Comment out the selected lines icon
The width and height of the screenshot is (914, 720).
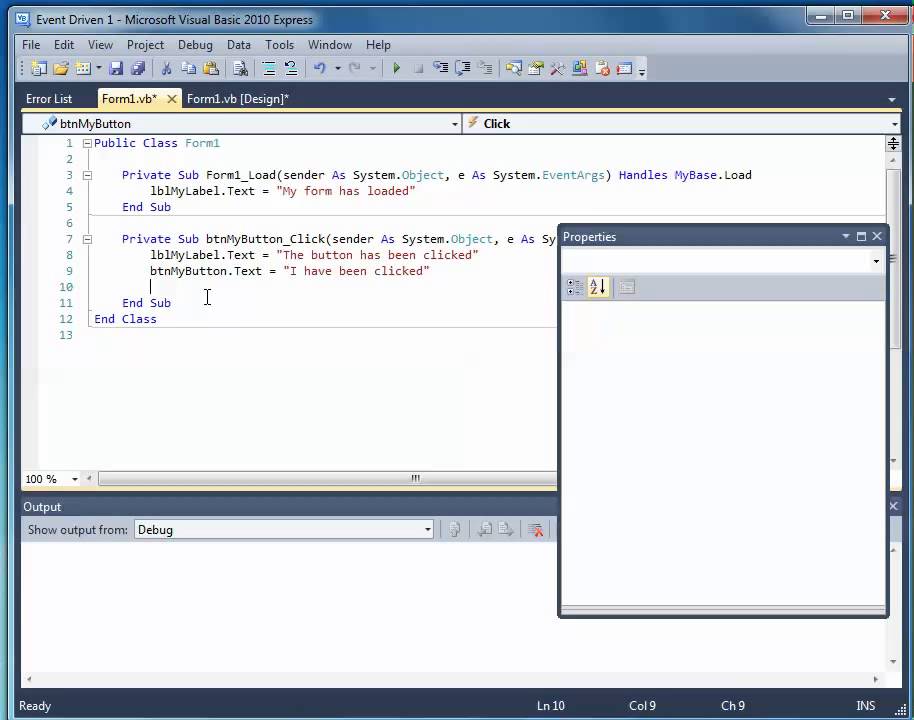pos(269,69)
